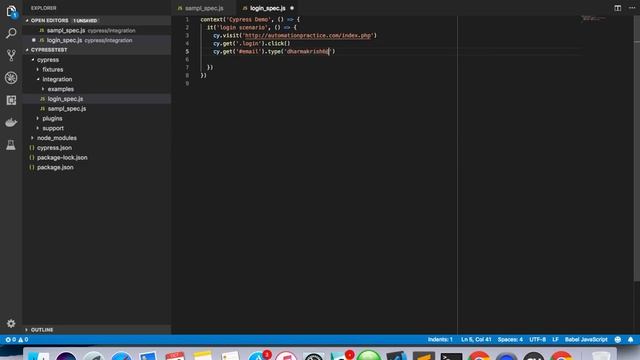The height and width of the screenshot is (360, 640).
Task: Expand the node_modules folder
Action: coord(33,138)
